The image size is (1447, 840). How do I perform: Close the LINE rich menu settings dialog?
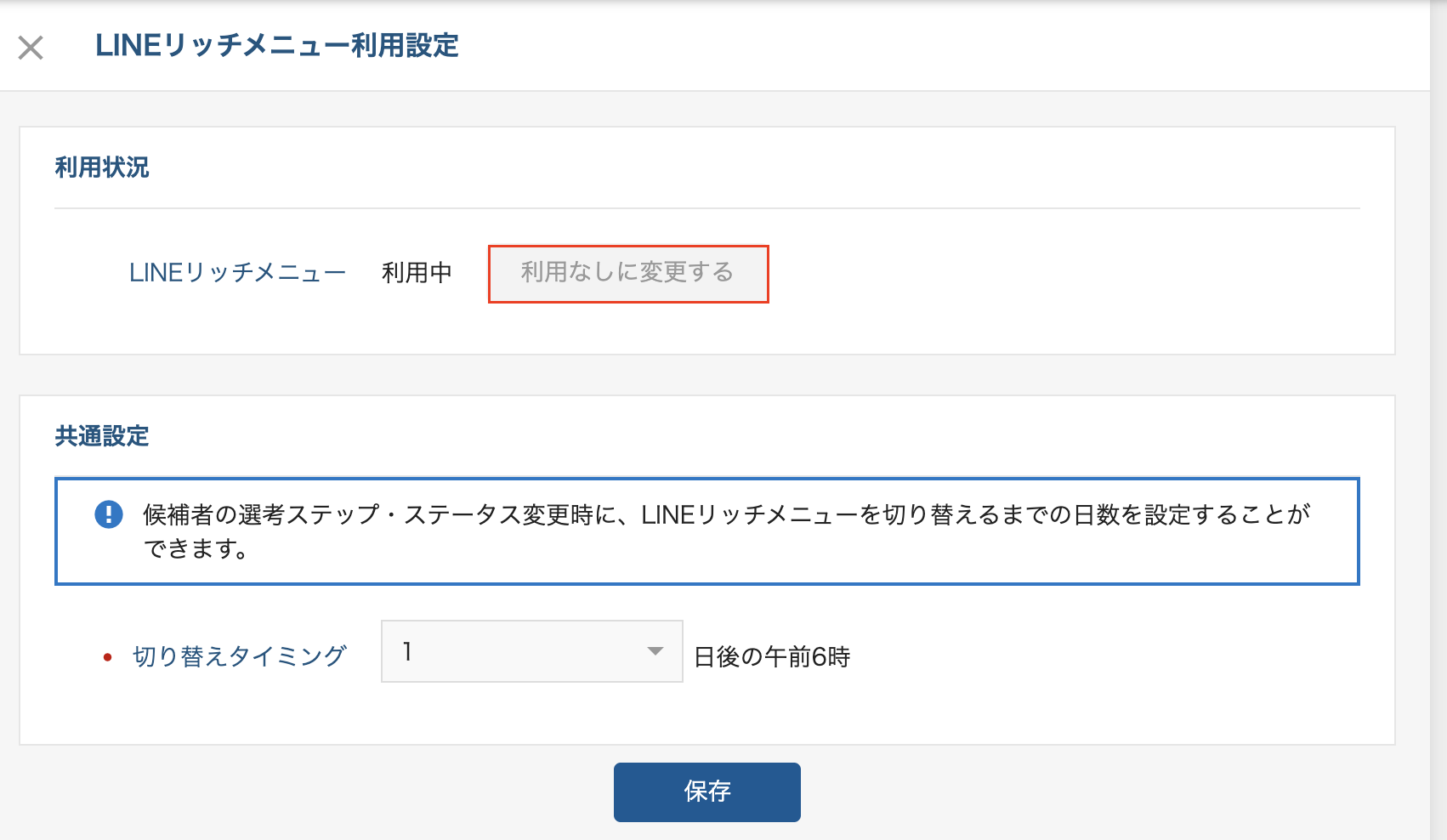[31, 48]
